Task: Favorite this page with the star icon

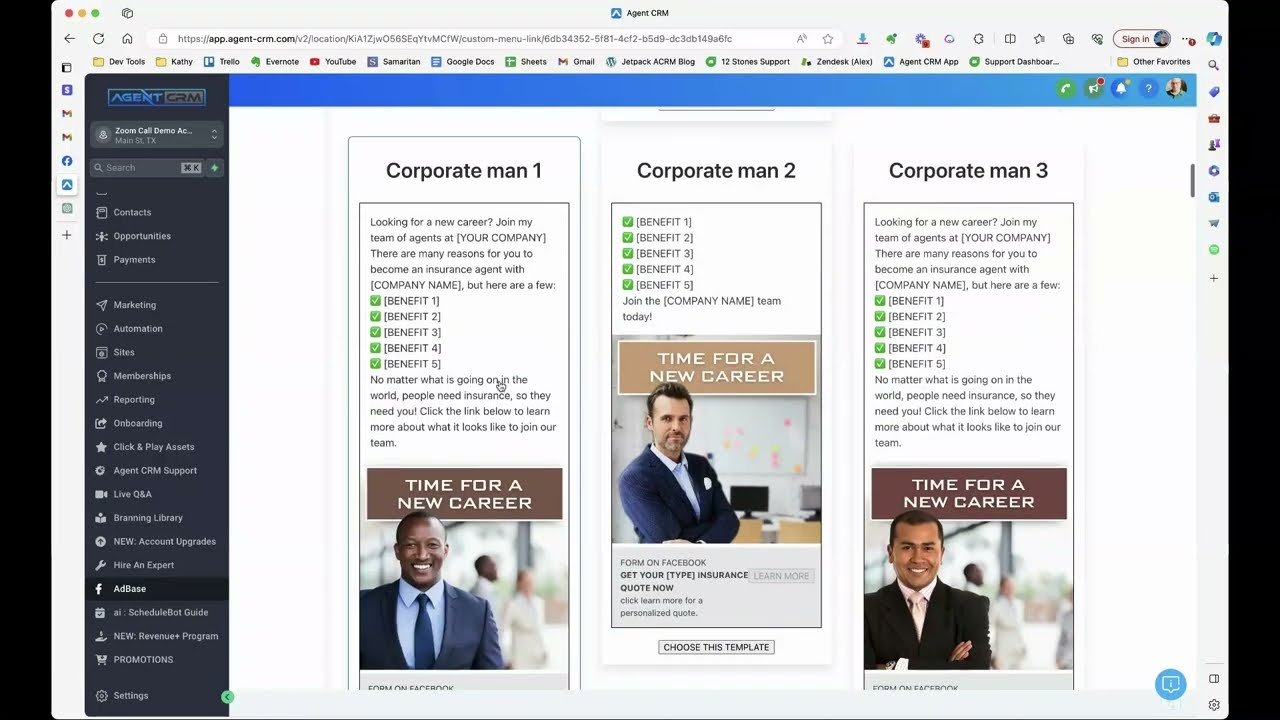Action: pyautogui.click(x=828, y=39)
